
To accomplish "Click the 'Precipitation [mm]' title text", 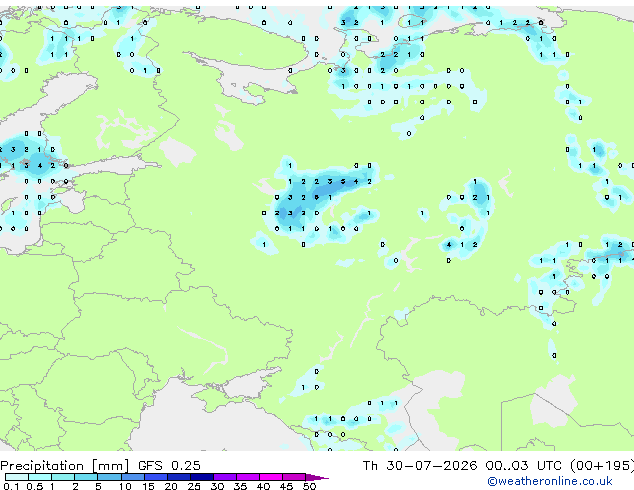I will [x=65, y=466].
